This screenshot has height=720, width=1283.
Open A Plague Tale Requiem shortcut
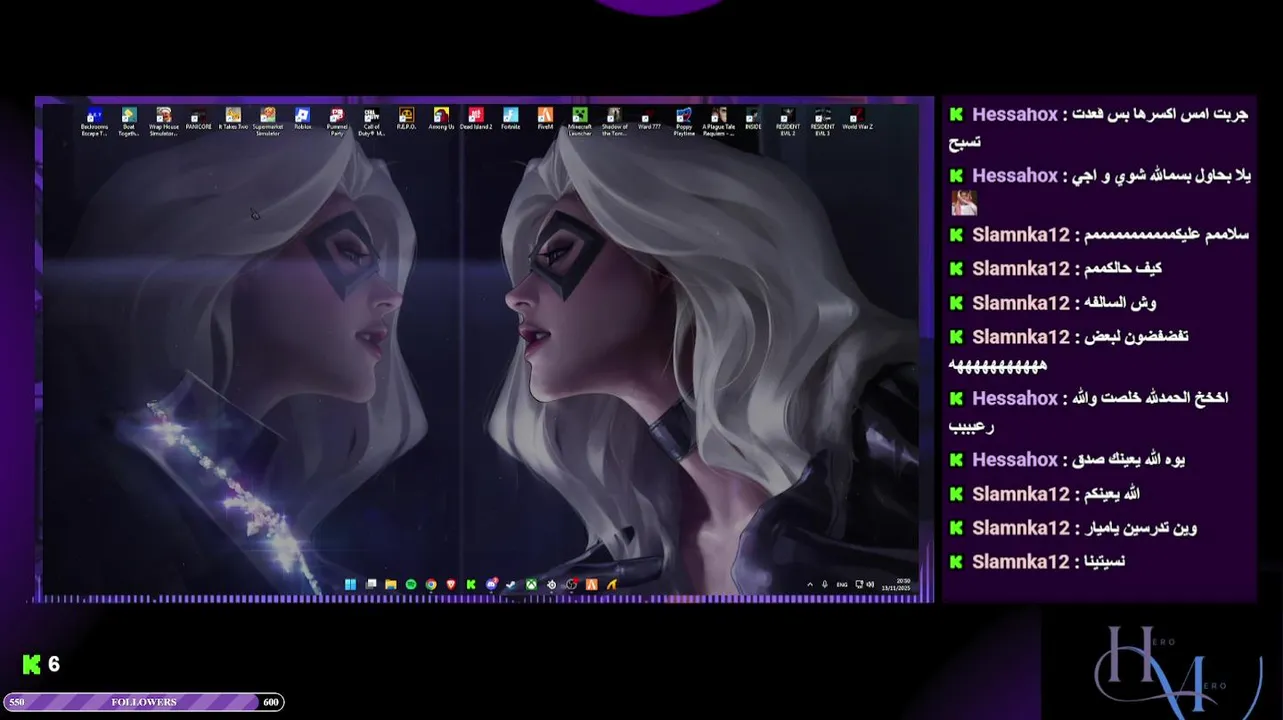tap(718, 121)
